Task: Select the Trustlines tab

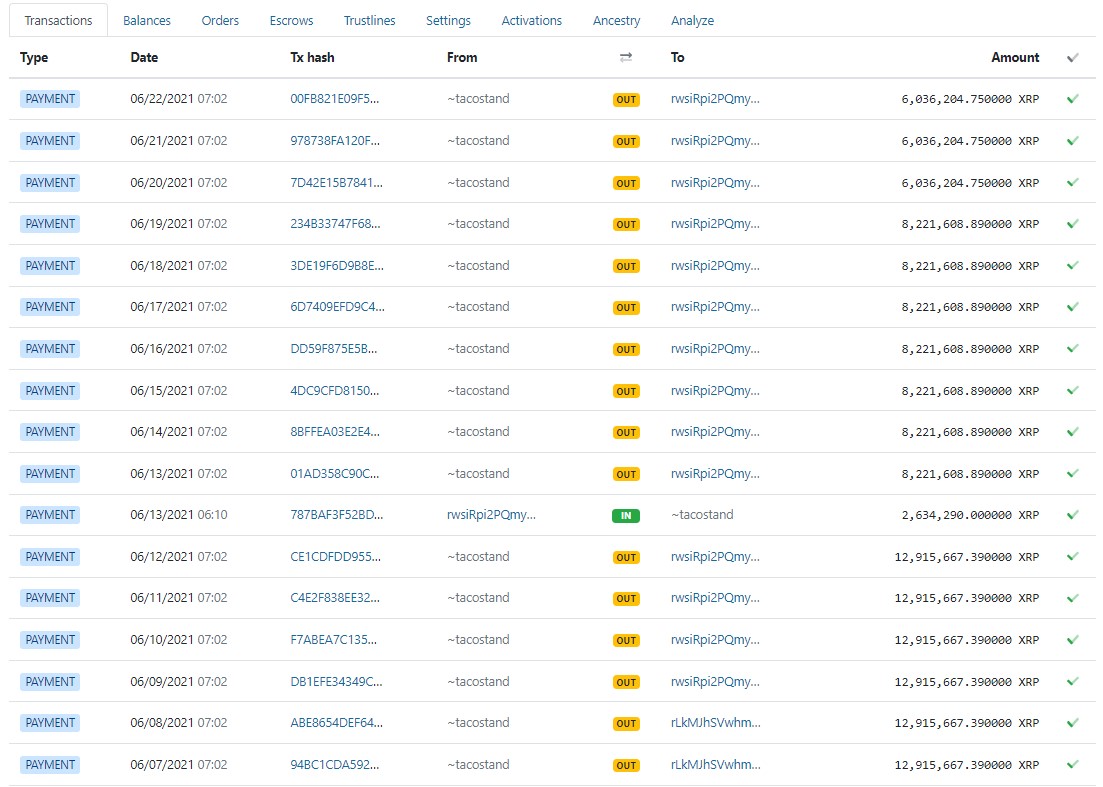Action: click(x=369, y=20)
